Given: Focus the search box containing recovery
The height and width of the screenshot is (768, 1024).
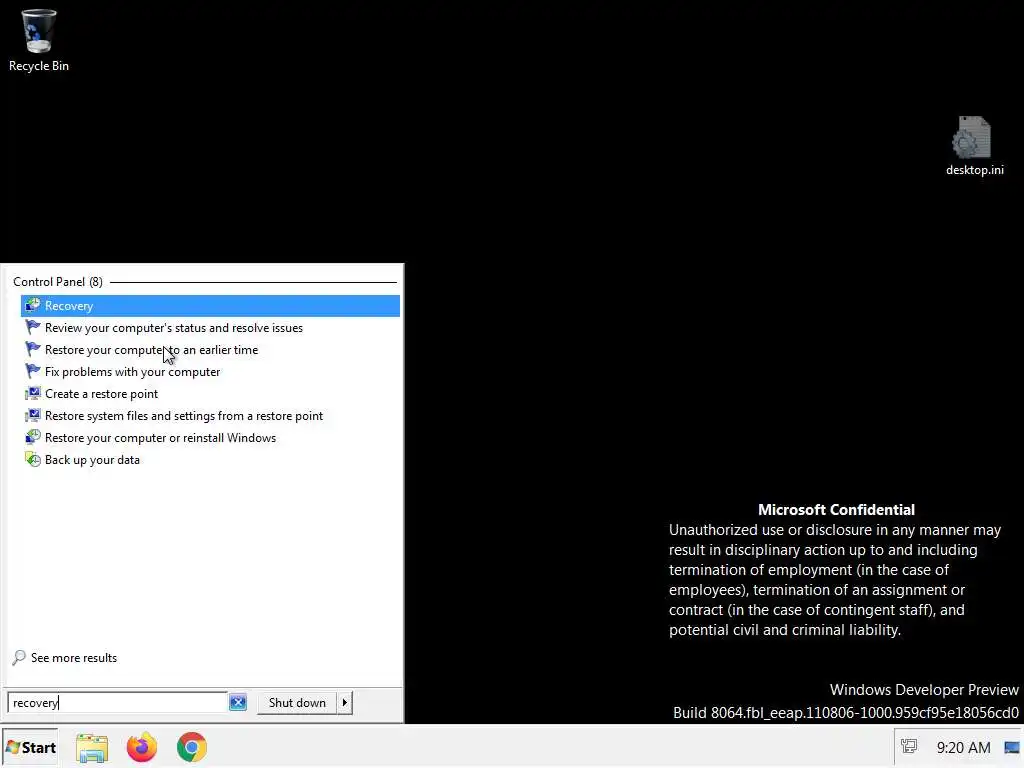Looking at the screenshot, I should pos(118,703).
